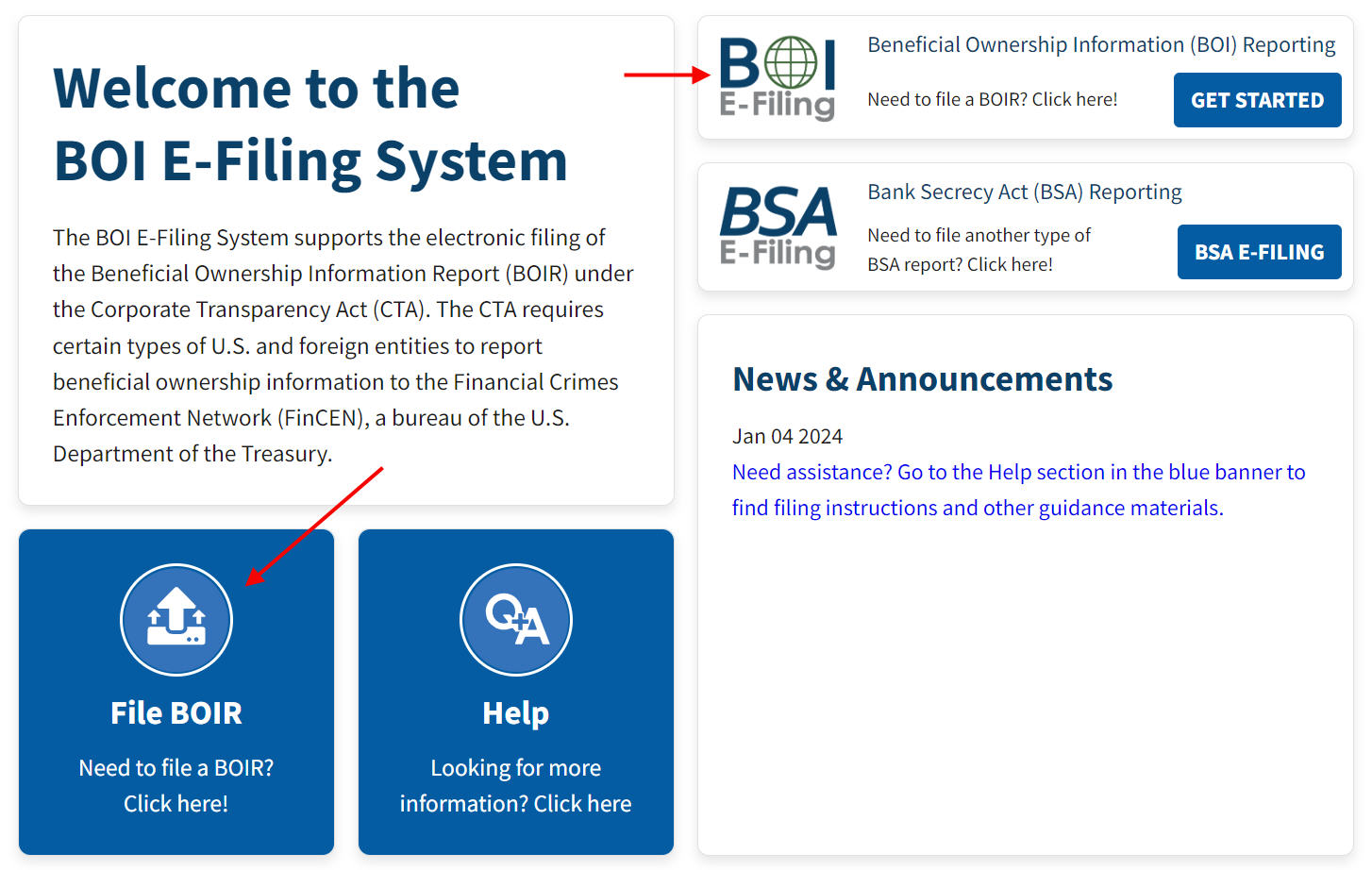Viewport: 1372px width, 870px height.
Task: Click the 'Need to file a BOIR? Click here!' text
Action: point(992,98)
